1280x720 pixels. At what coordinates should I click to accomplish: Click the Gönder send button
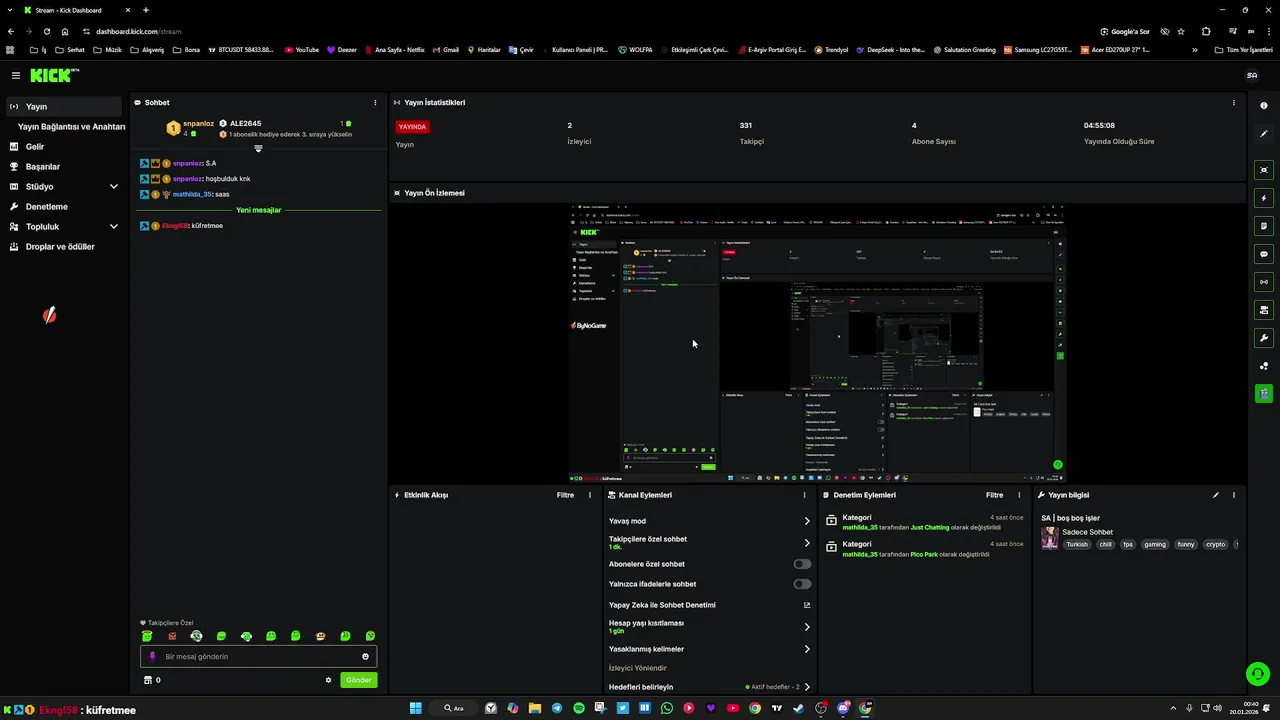[x=358, y=680]
